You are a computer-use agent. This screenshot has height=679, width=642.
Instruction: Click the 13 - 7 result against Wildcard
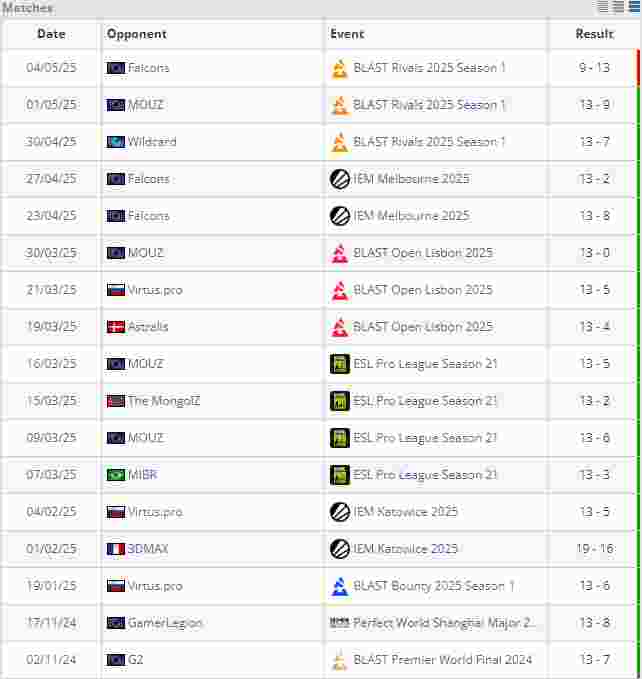pyautogui.click(x=594, y=142)
